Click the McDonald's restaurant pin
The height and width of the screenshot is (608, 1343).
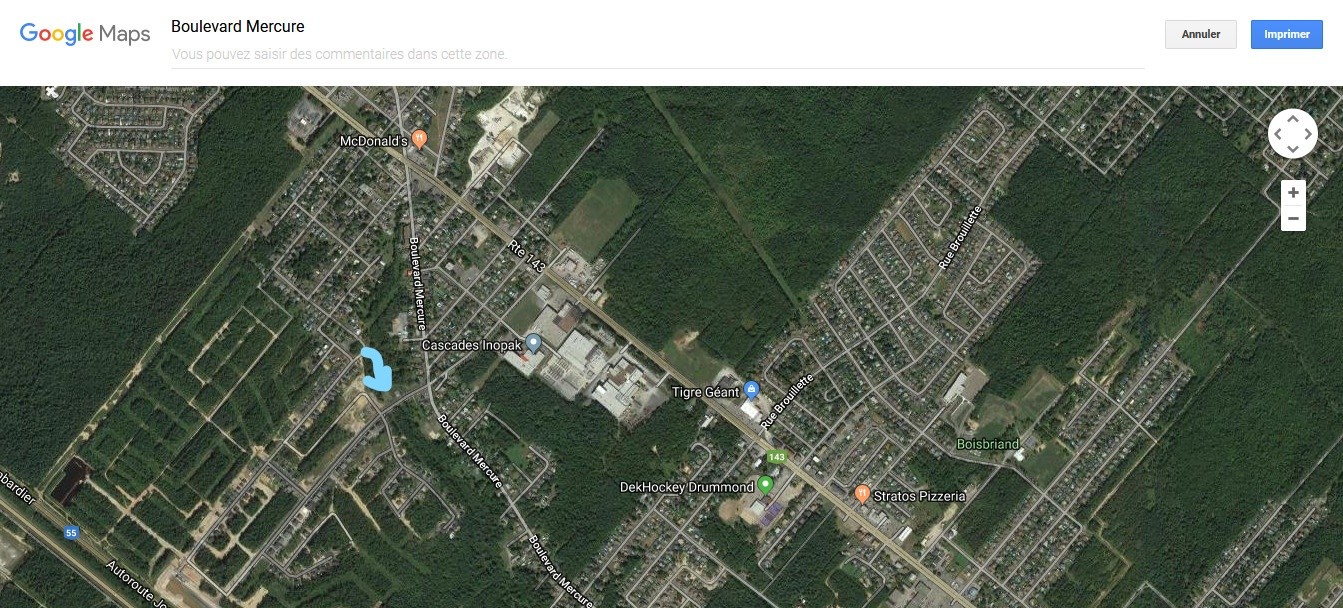419,140
